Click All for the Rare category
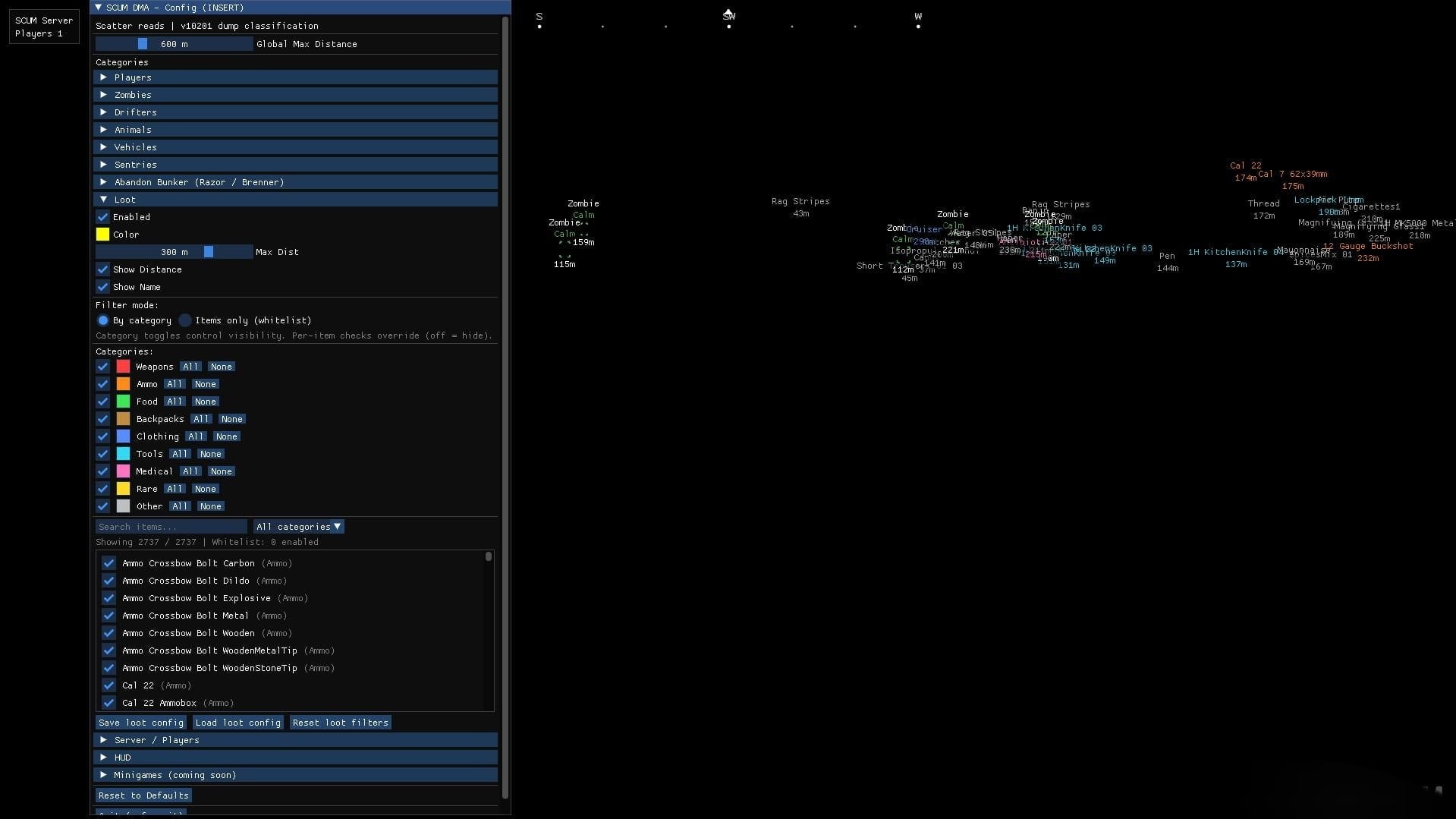This screenshot has height=819, width=1456. (x=175, y=489)
